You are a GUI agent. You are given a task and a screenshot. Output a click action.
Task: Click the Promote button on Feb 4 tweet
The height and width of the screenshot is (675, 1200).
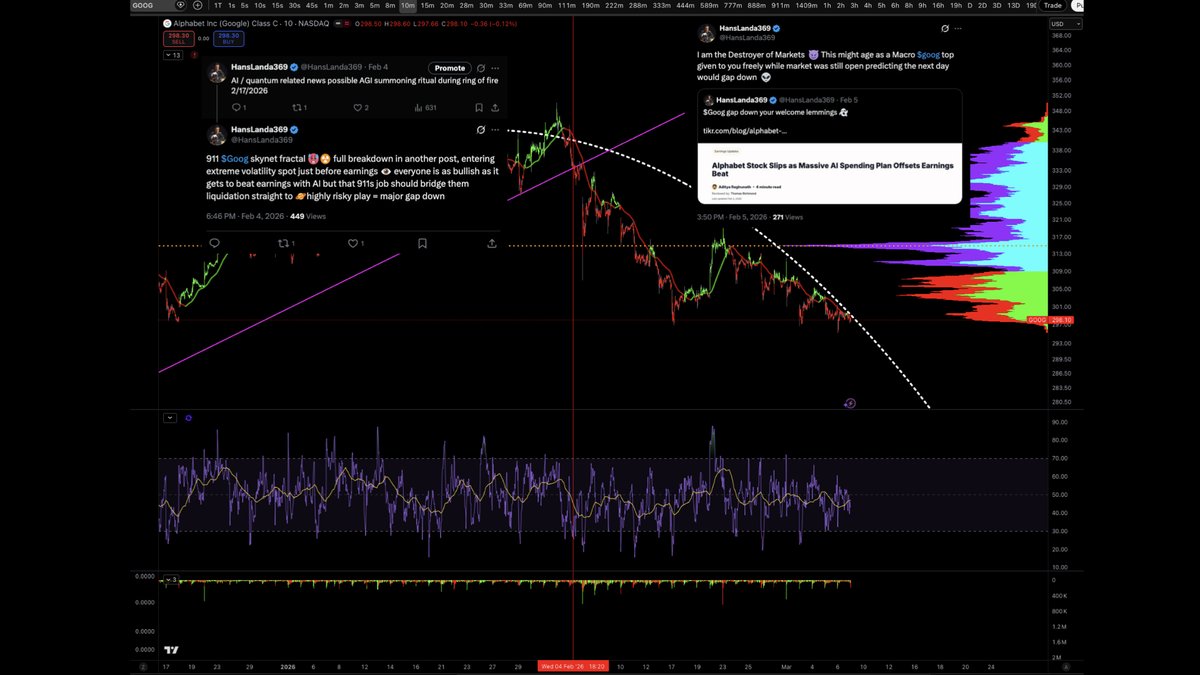tap(449, 68)
